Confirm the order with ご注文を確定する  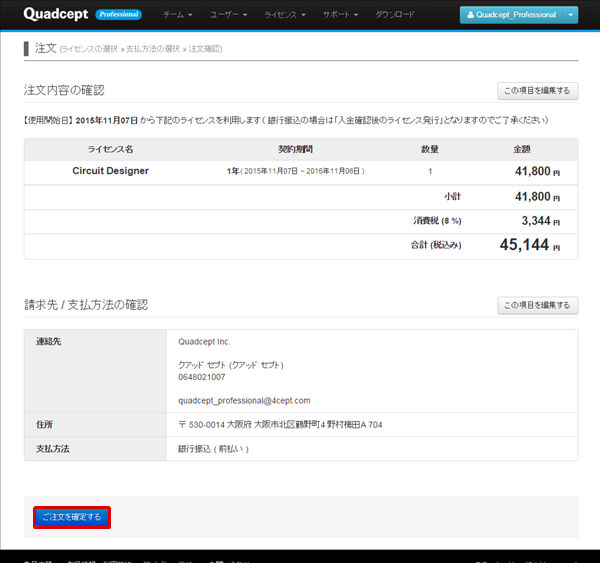pos(72,517)
